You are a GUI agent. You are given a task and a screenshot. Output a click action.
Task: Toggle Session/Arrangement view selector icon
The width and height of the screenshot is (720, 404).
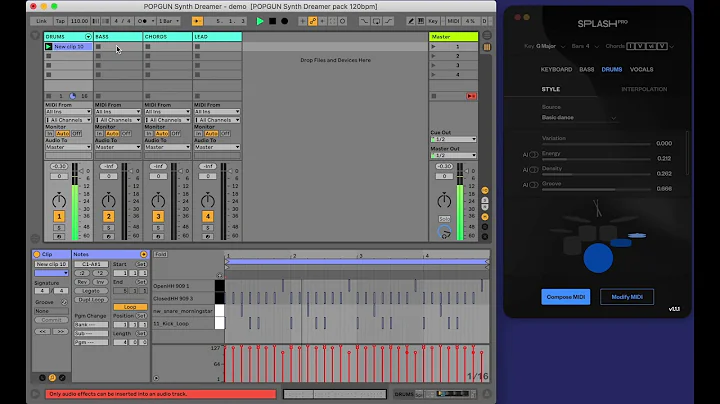(487, 36)
